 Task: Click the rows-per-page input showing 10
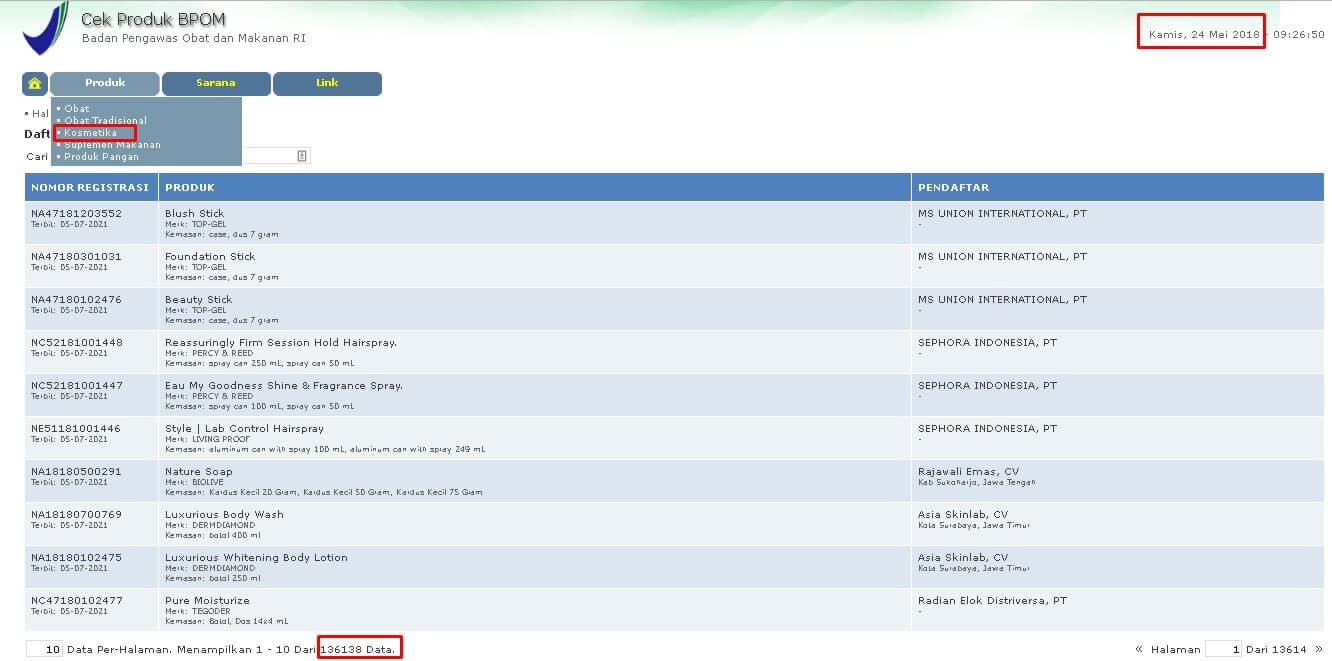(x=45, y=650)
